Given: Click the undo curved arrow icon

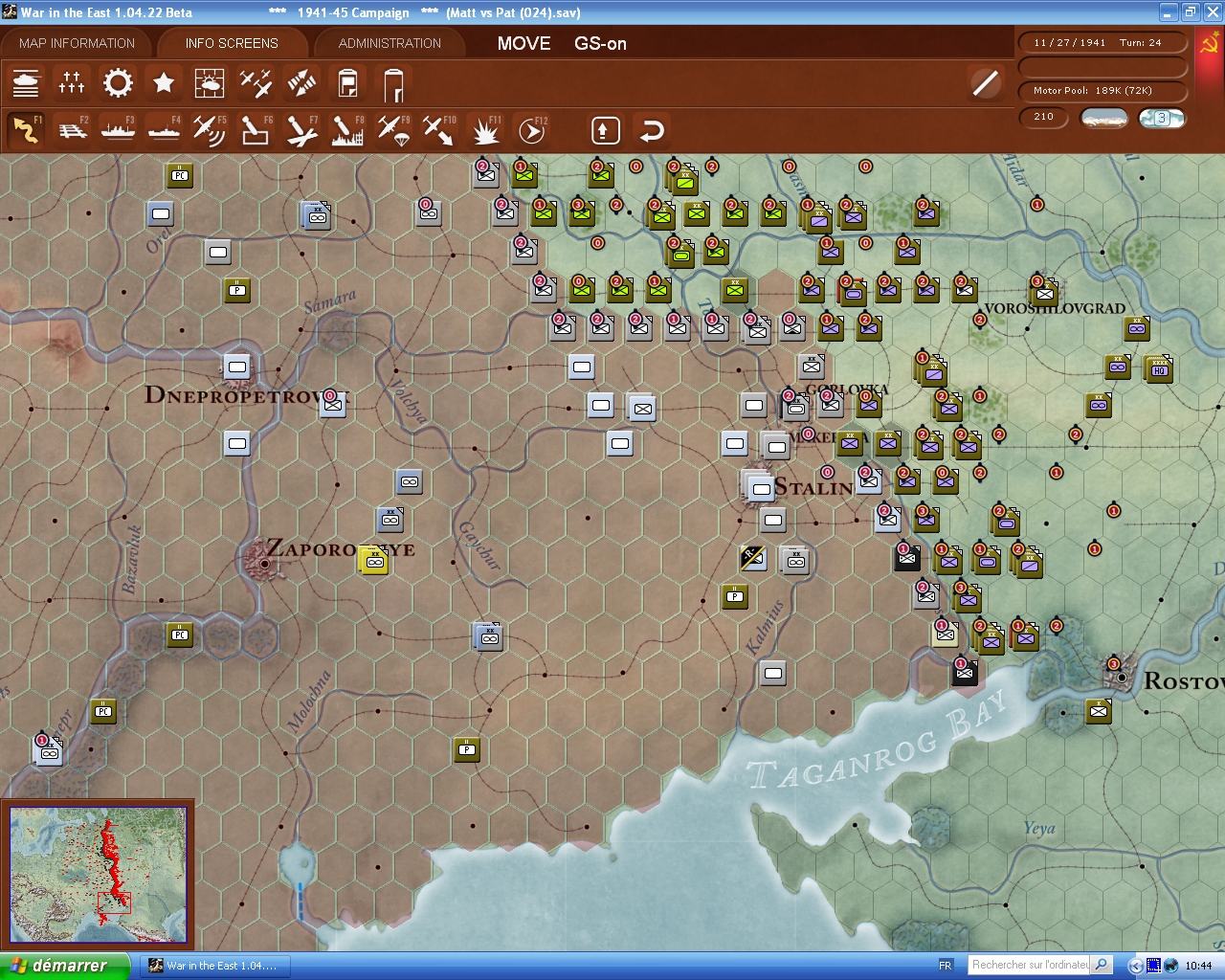Looking at the screenshot, I should coord(652,130).
